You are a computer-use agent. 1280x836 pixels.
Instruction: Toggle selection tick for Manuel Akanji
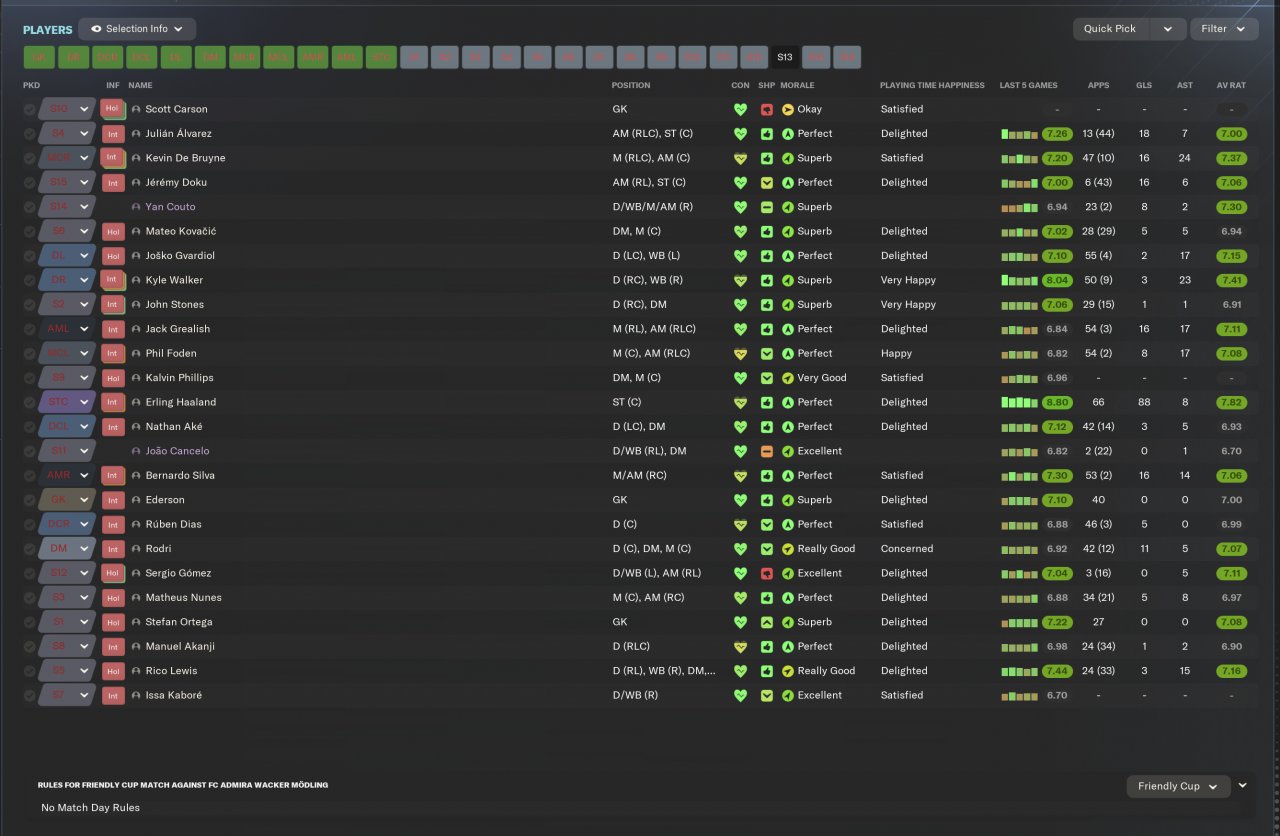tap(30, 646)
